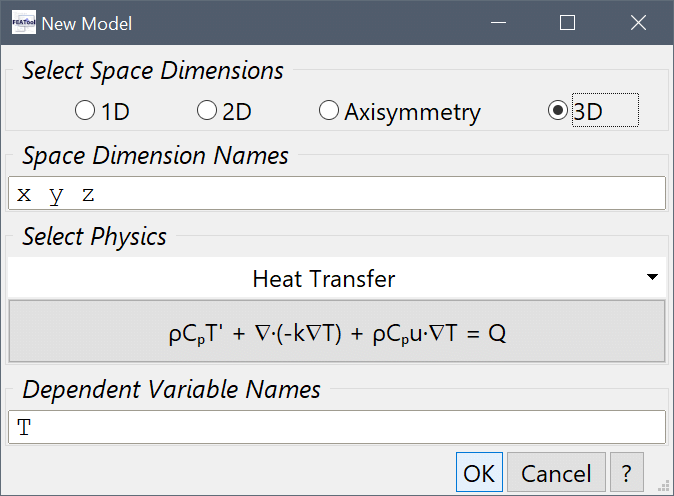Maximize the New Model dialog window
674x496 pixels.
[567, 23]
